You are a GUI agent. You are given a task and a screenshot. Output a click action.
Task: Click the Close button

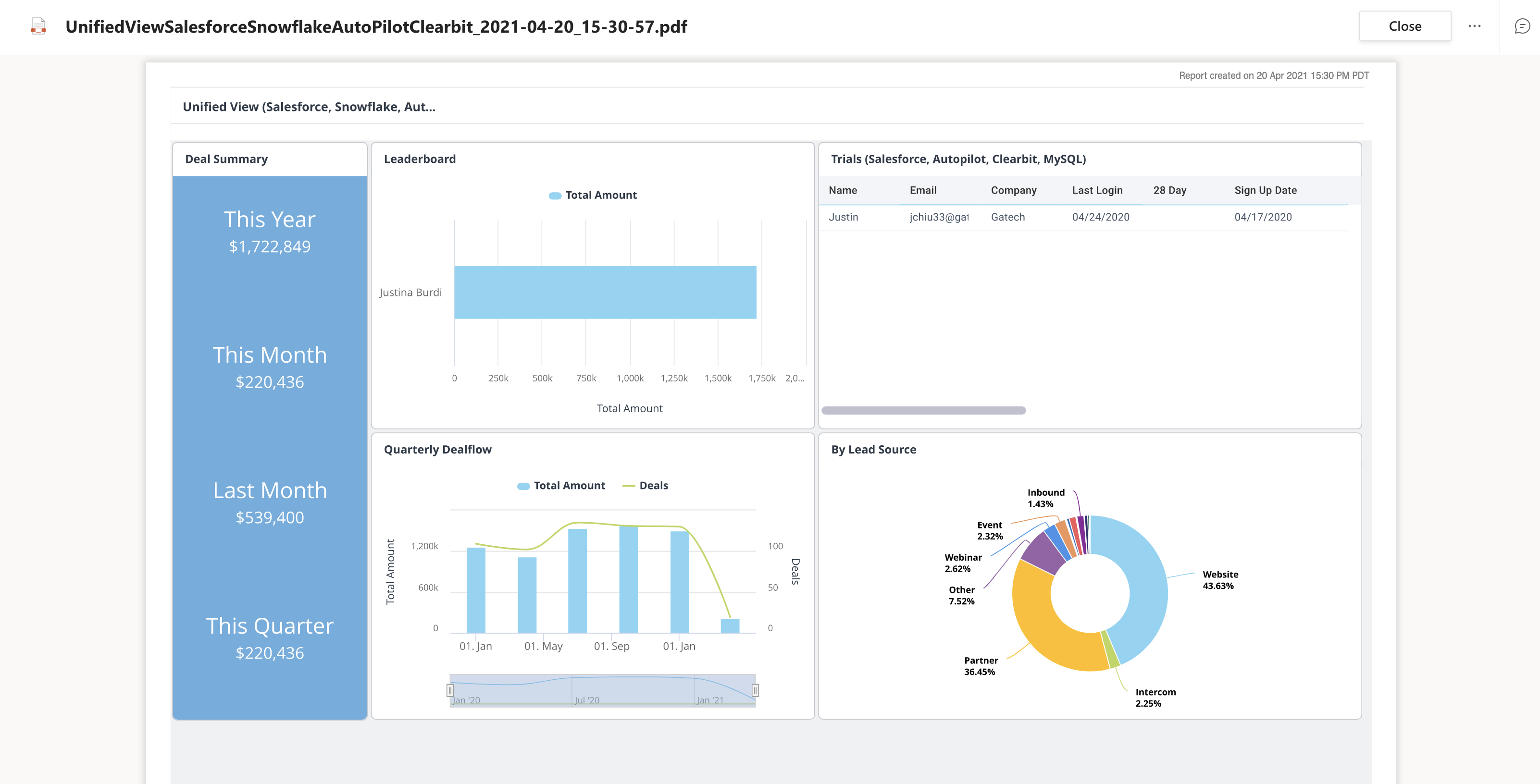(1404, 26)
